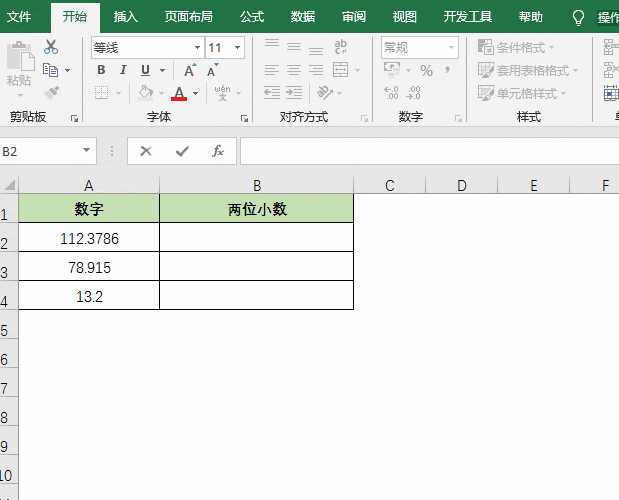Click the Cut scissors icon
619x500 pixels.
pos(51,47)
